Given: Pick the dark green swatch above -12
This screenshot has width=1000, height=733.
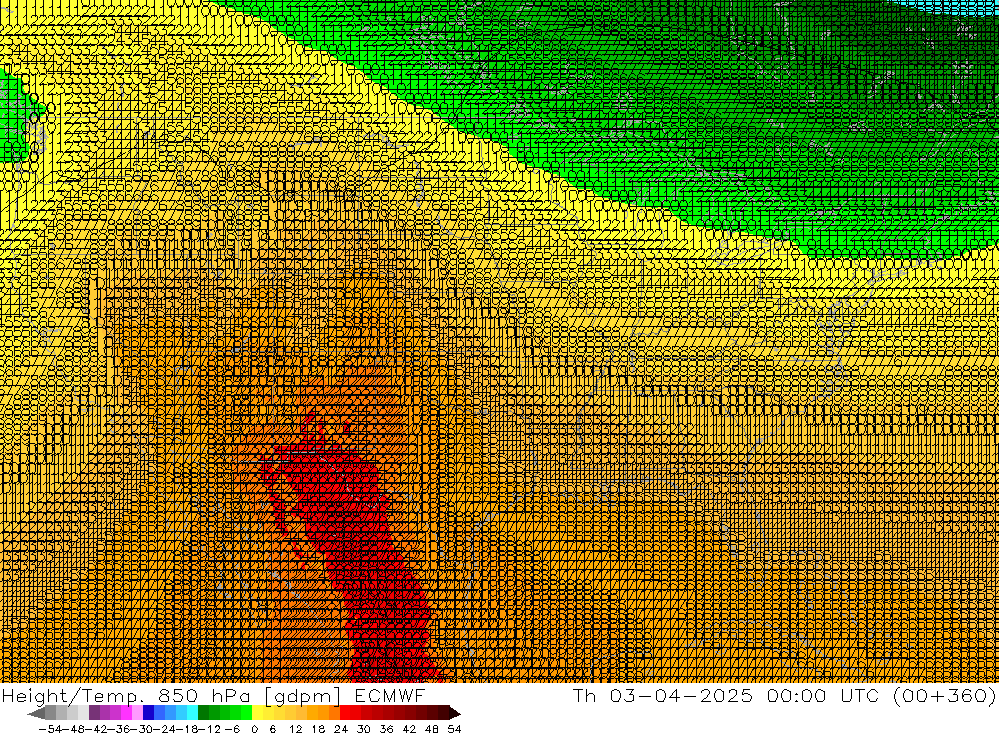Looking at the screenshot, I should (204, 713).
